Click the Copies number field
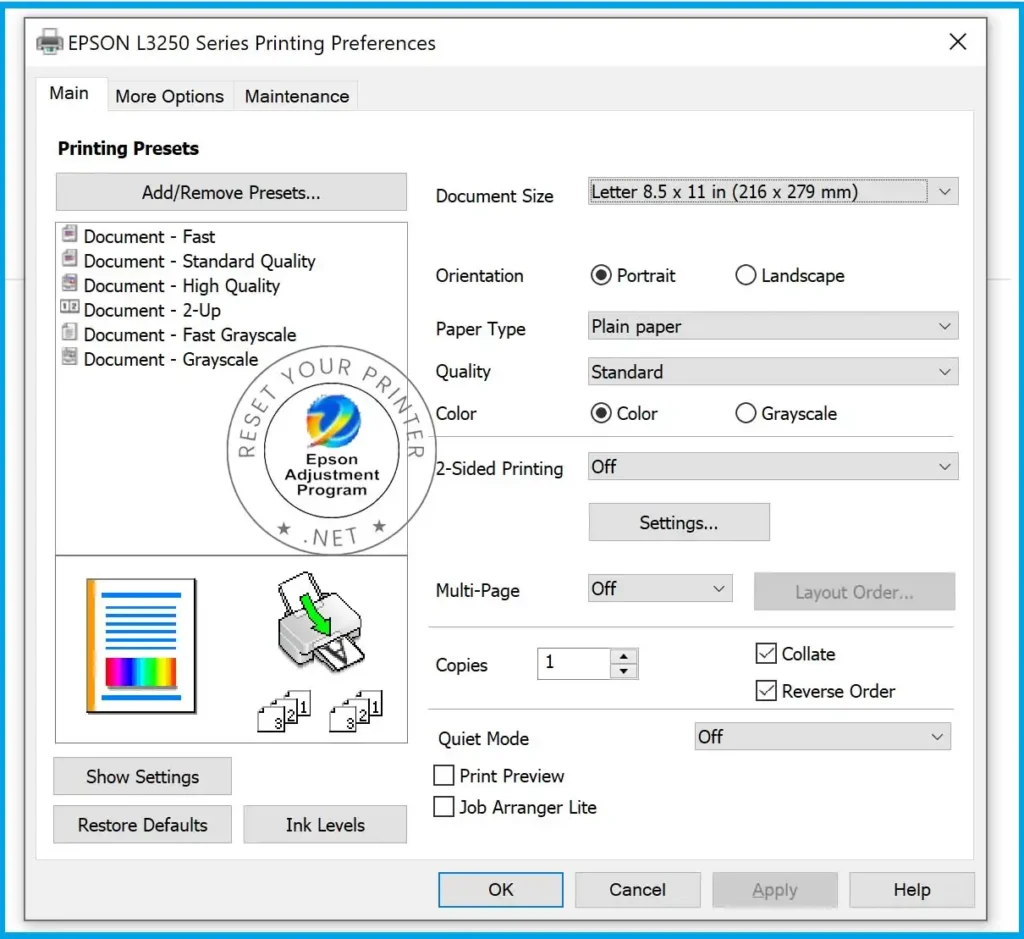1024x939 pixels. 574,663
